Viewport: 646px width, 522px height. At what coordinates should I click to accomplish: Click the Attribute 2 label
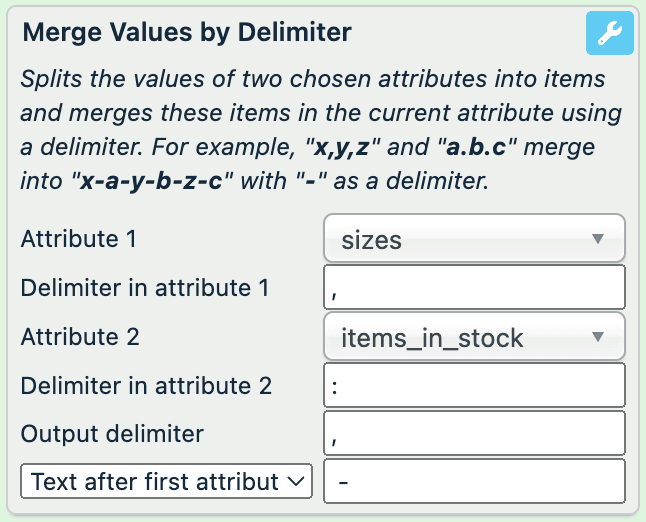[x=80, y=337]
